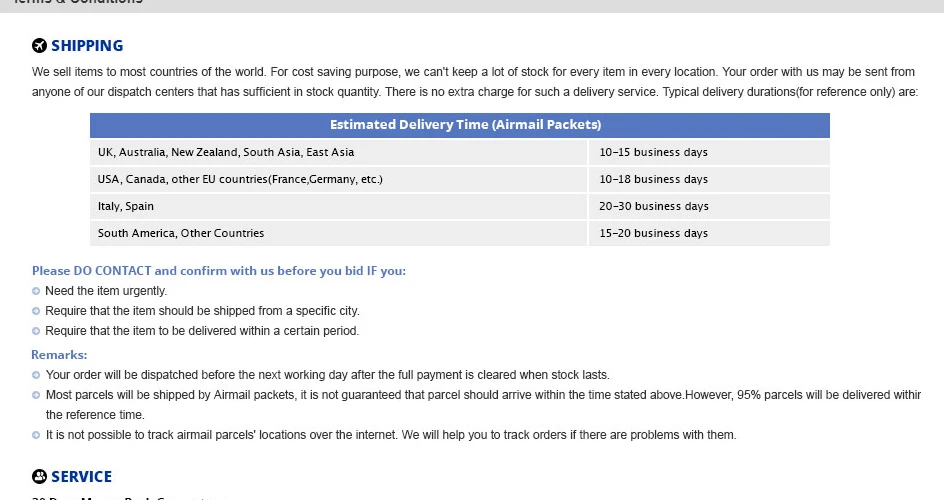Click bullet beside 'Your order will be dispatched'

[x=36, y=375]
